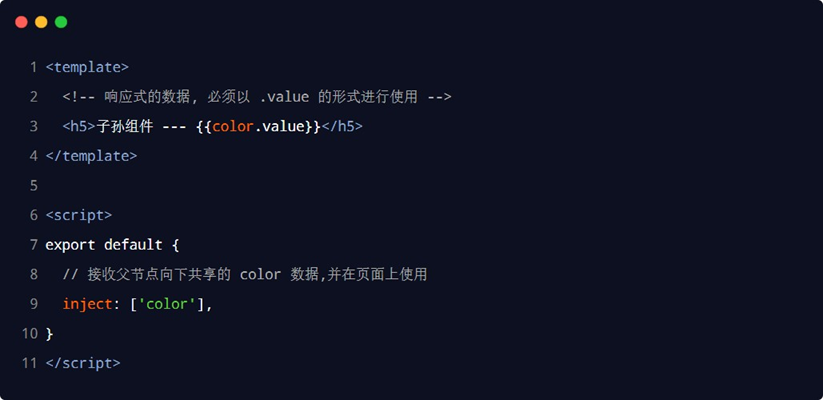Viewport: 823px width, 400px height.
Task: Click the yellow minimize dot
Action: [x=41, y=22]
